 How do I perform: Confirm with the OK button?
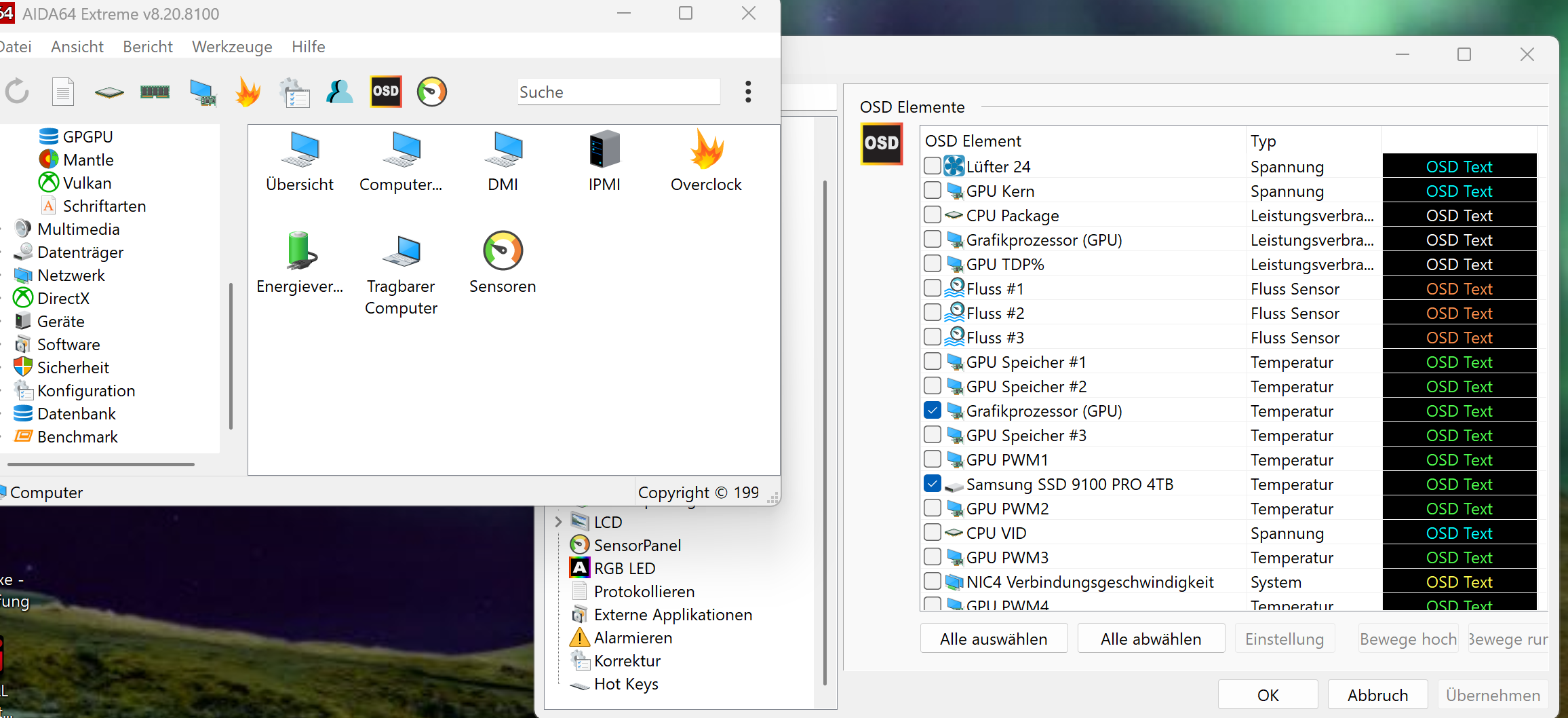(x=1268, y=695)
